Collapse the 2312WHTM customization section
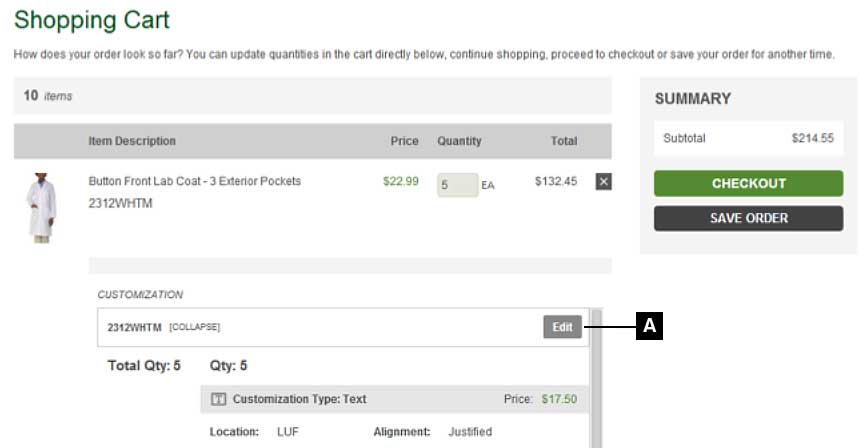This screenshot has height=448, width=859. point(194,328)
